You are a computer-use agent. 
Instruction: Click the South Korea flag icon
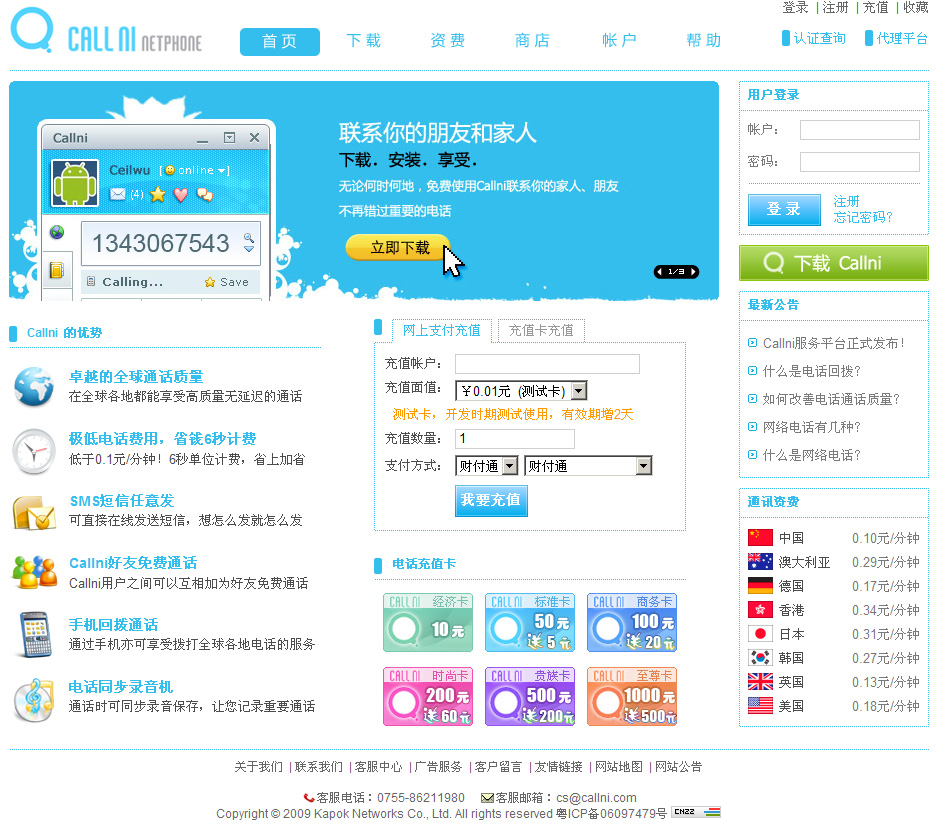click(760, 657)
